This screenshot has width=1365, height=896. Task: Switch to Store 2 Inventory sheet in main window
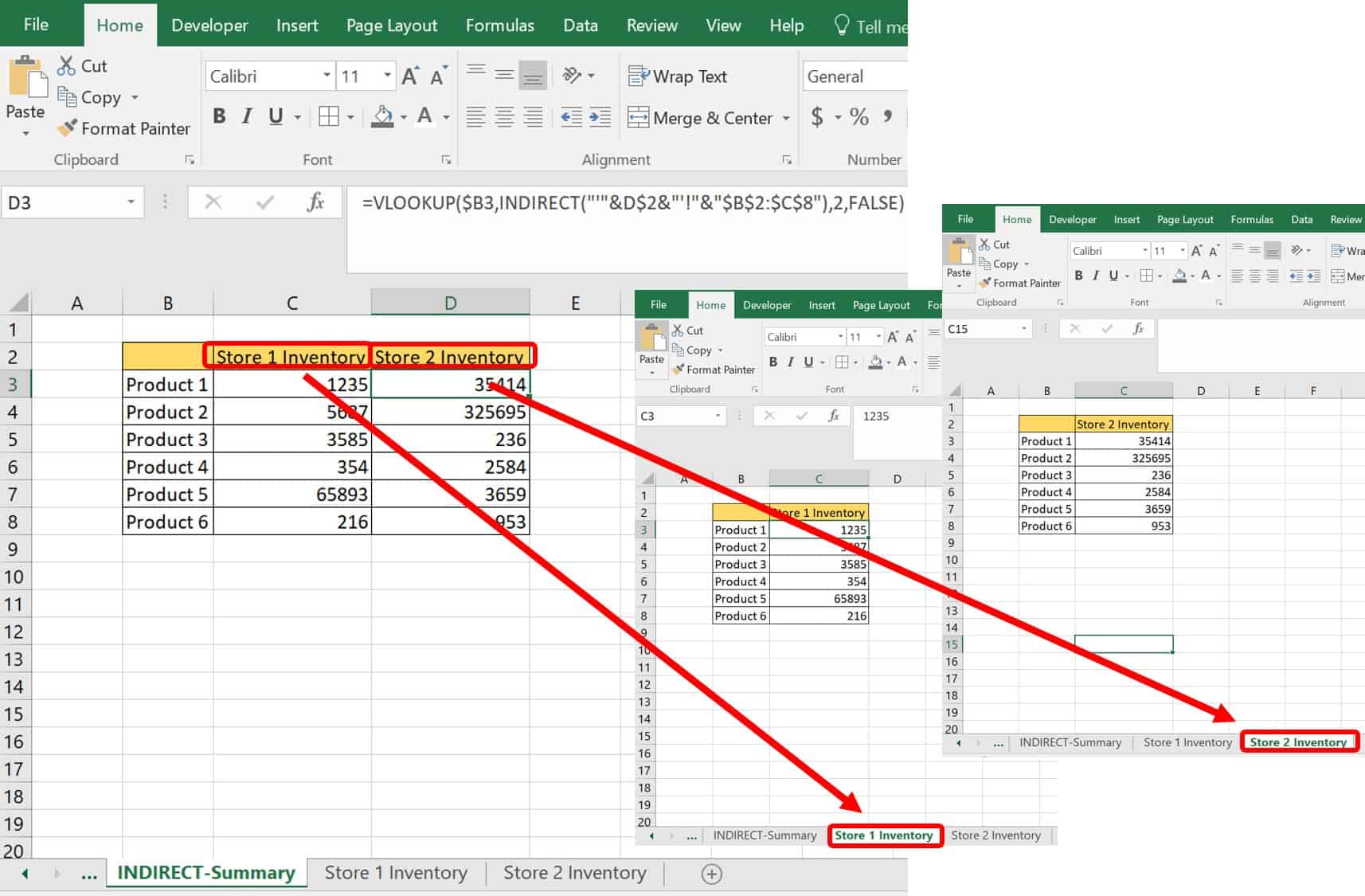click(575, 873)
